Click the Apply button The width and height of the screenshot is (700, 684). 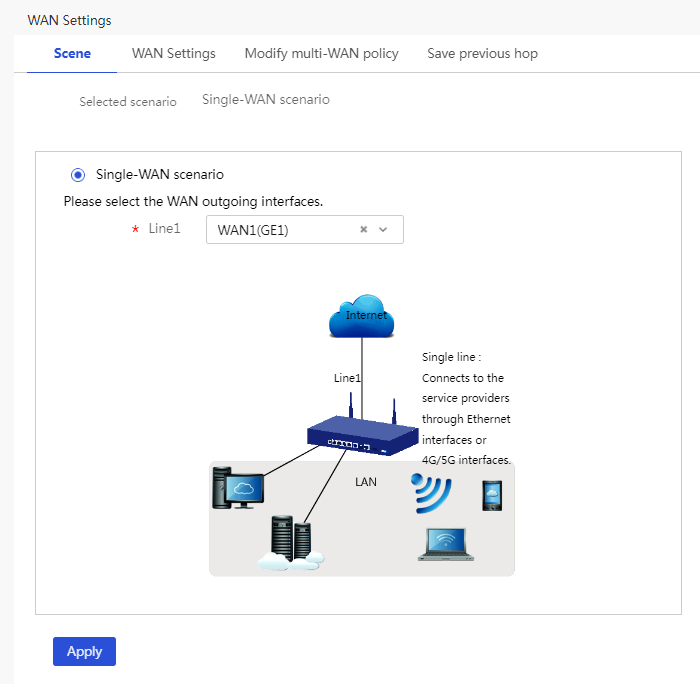tap(84, 651)
